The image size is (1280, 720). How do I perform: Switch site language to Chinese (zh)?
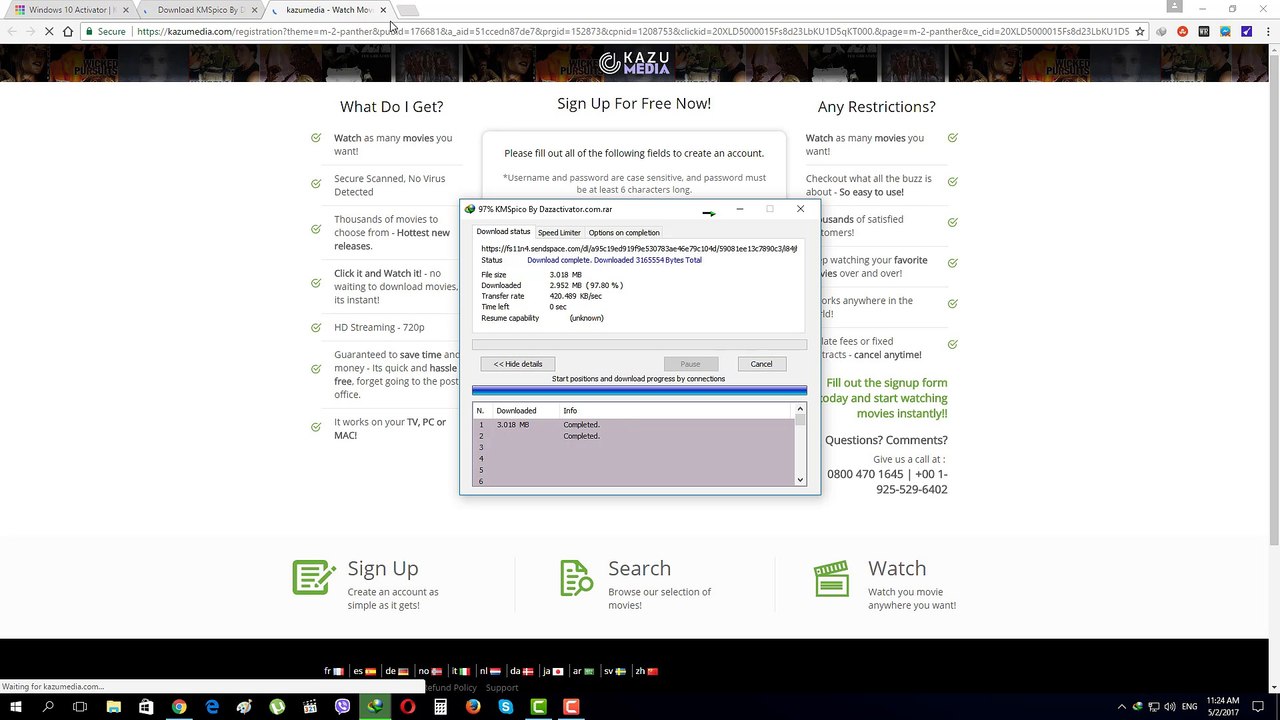click(646, 671)
